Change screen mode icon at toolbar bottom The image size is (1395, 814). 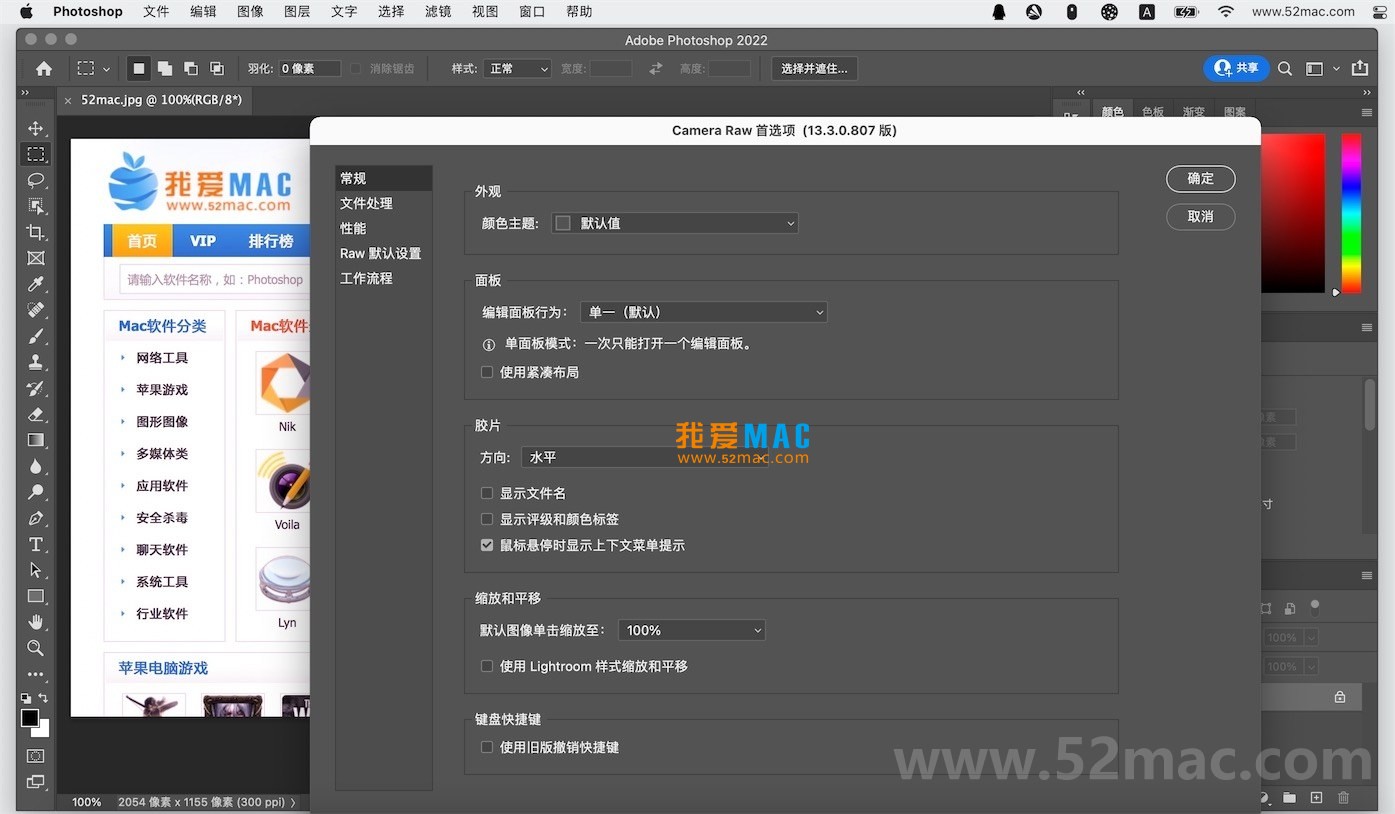click(36, 782)
